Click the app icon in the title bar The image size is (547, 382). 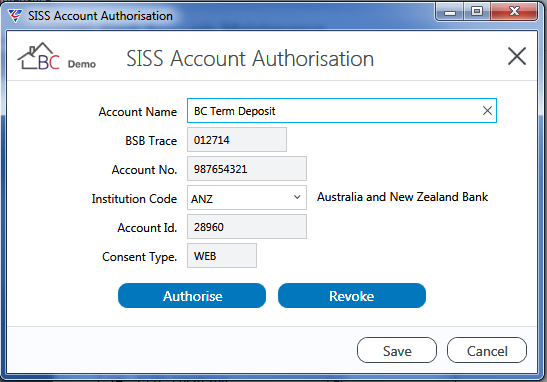pos(15,16)
